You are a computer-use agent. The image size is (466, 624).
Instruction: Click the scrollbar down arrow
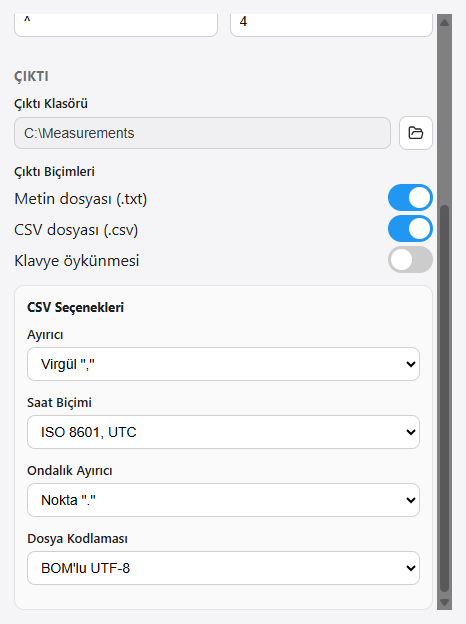point(444,603)
